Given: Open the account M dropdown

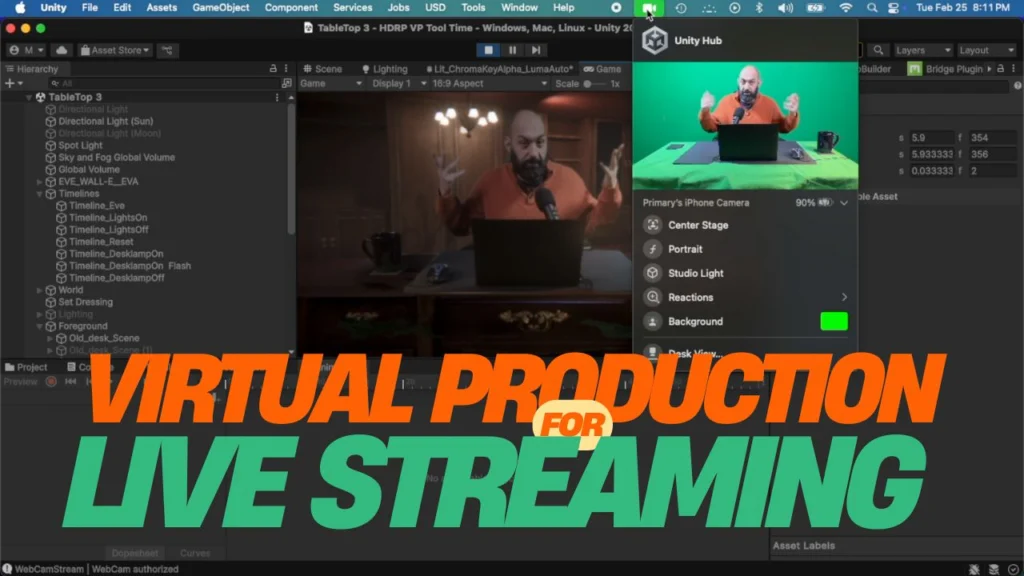Looking at the screenshot, I should coord(26,50).
